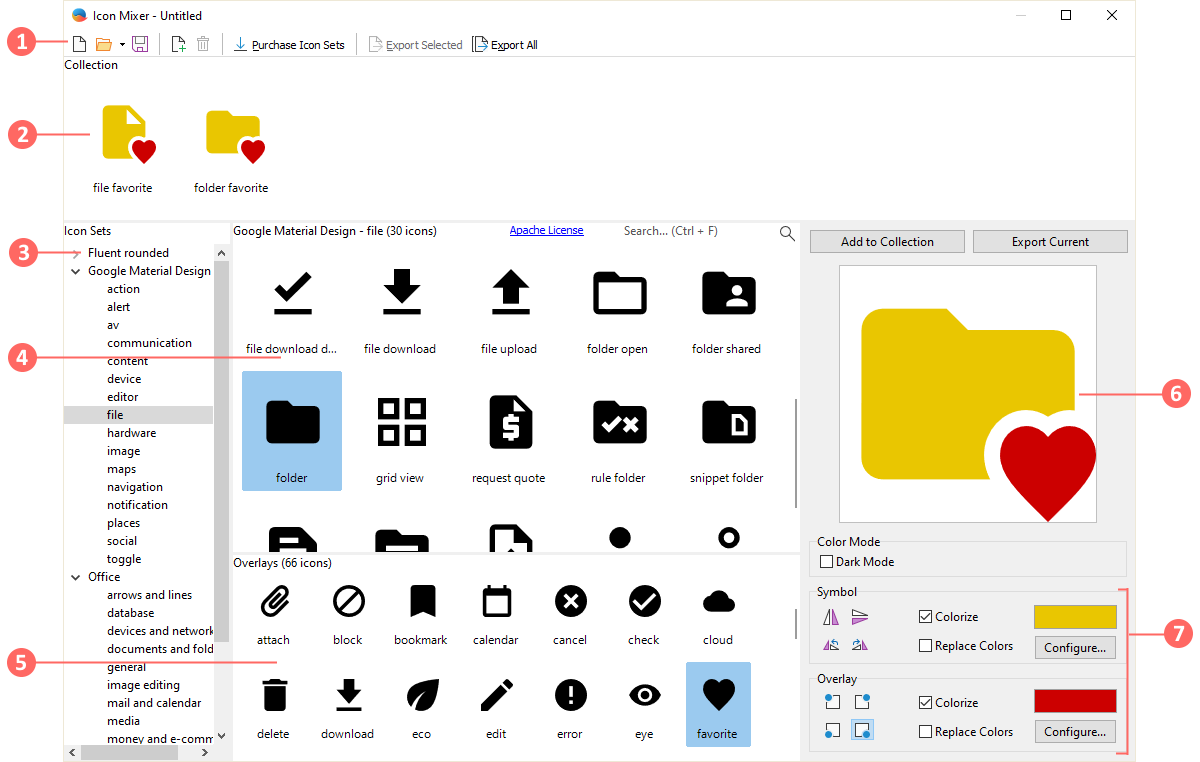Rotate the symbol counter-clockwise
1200x762 pixels.
coord(831,646)
